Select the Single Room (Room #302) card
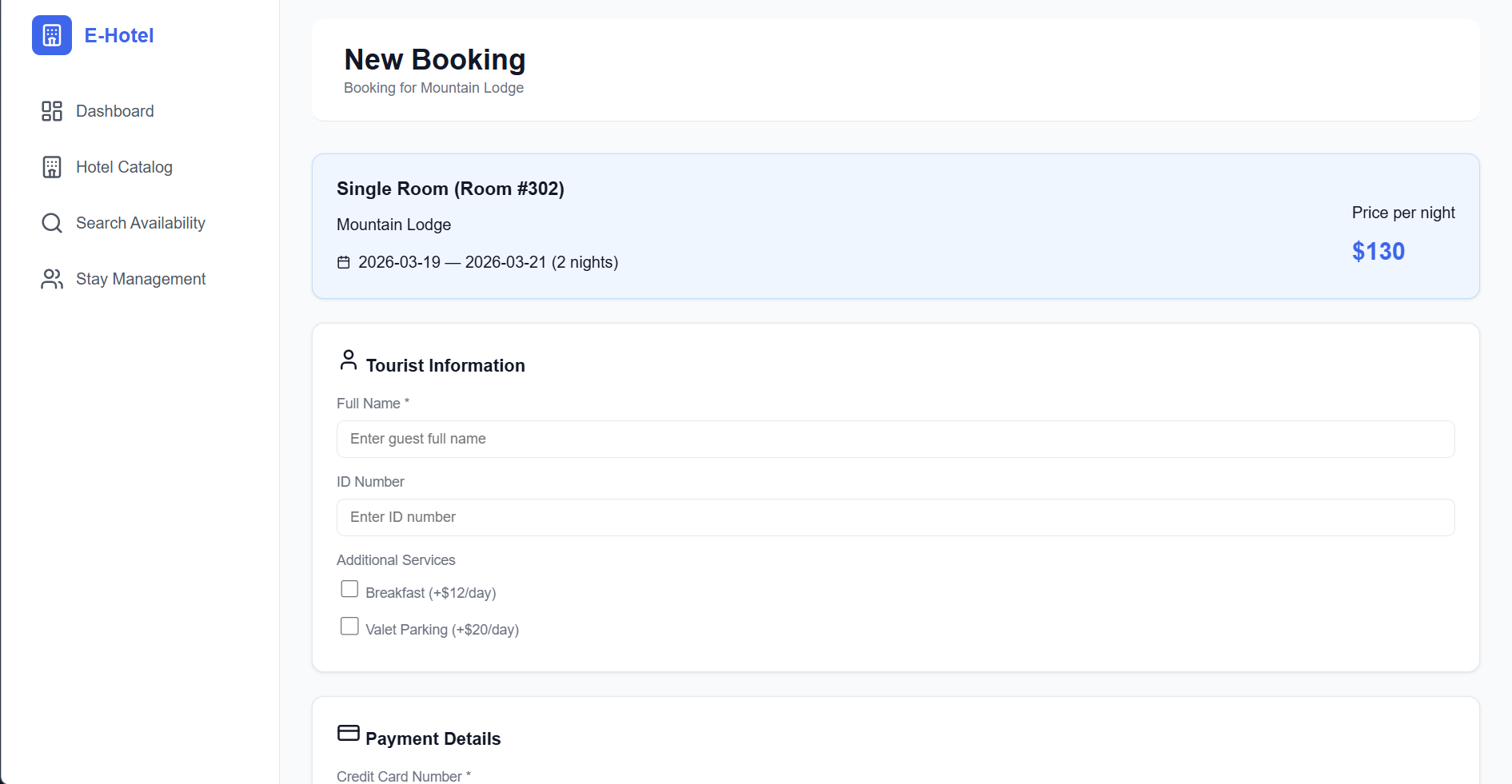Screen dimensions: 1512x784 895,227
